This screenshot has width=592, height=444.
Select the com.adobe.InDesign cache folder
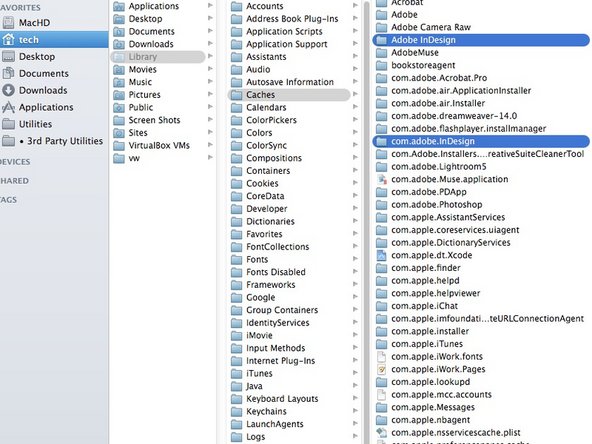(481, 141)
